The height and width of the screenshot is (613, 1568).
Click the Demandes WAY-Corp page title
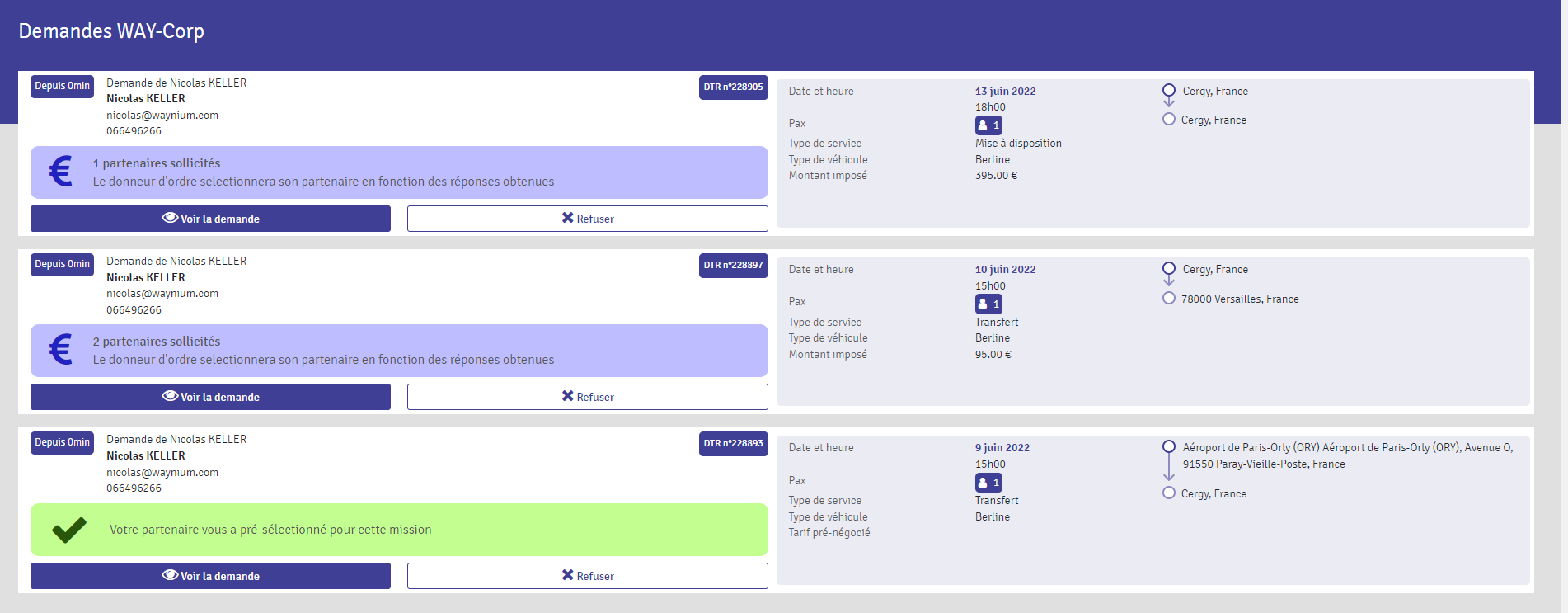pyautogui.click(x=111, y=31)
